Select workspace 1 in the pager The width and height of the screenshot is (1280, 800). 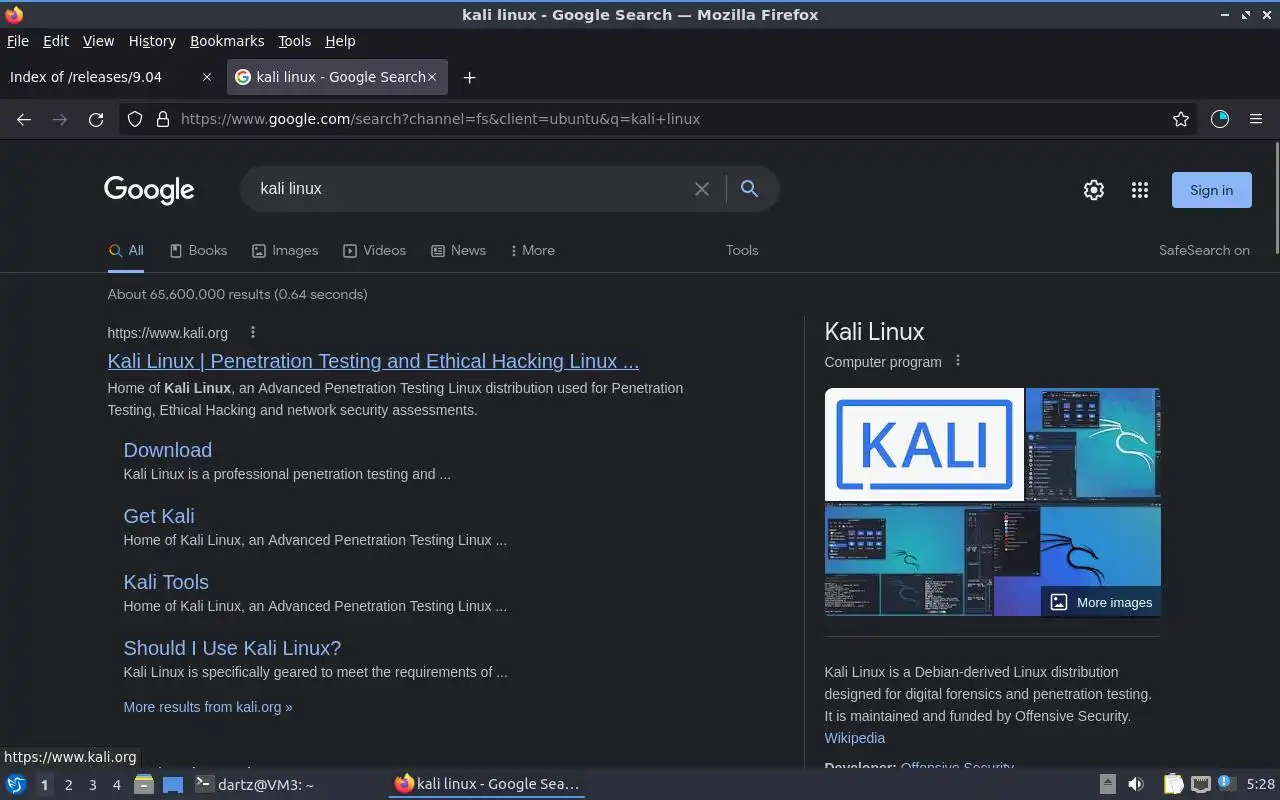(x=44, y=785)
